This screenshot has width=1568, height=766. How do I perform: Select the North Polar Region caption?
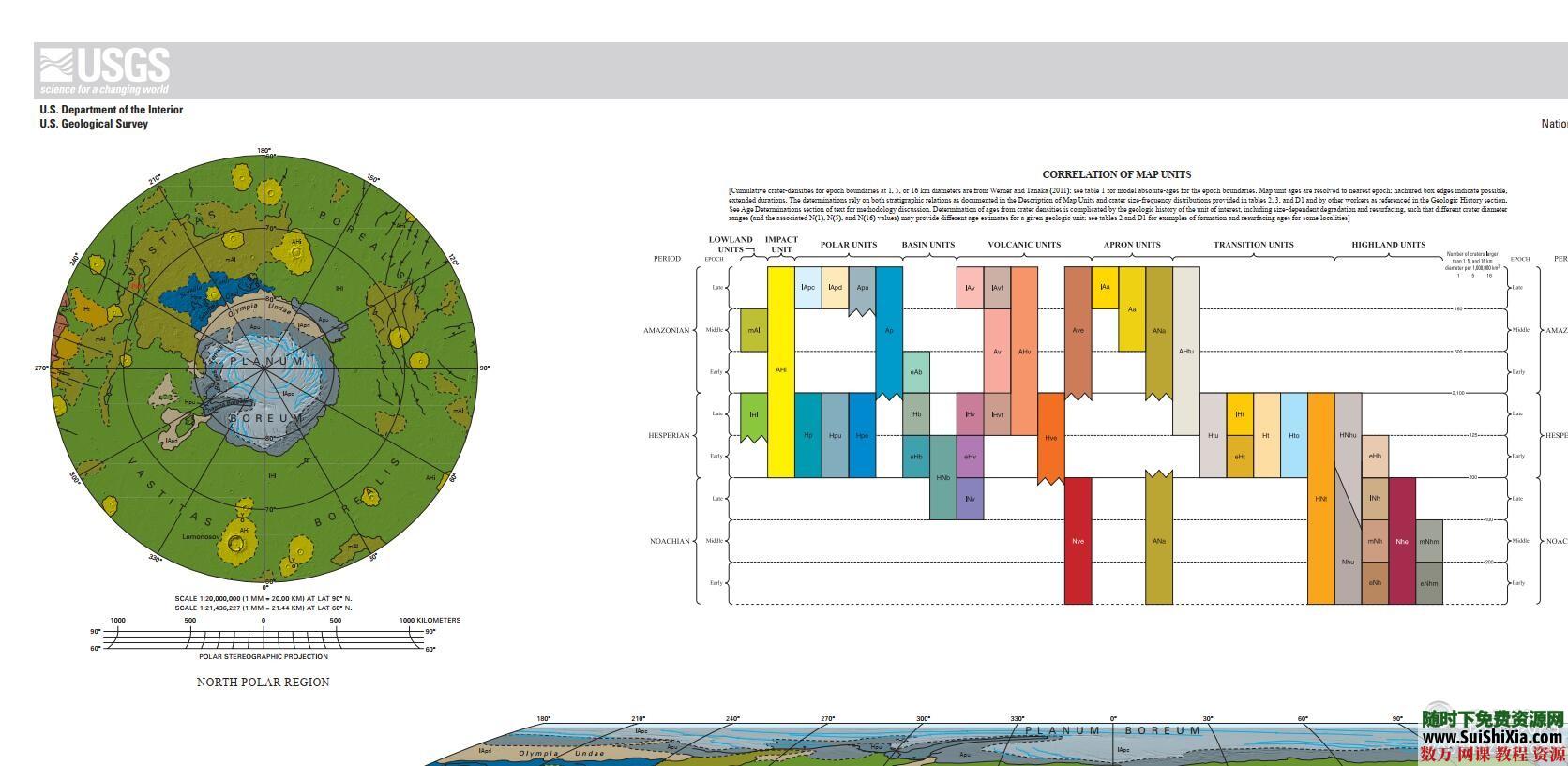(x=263, y=683)
